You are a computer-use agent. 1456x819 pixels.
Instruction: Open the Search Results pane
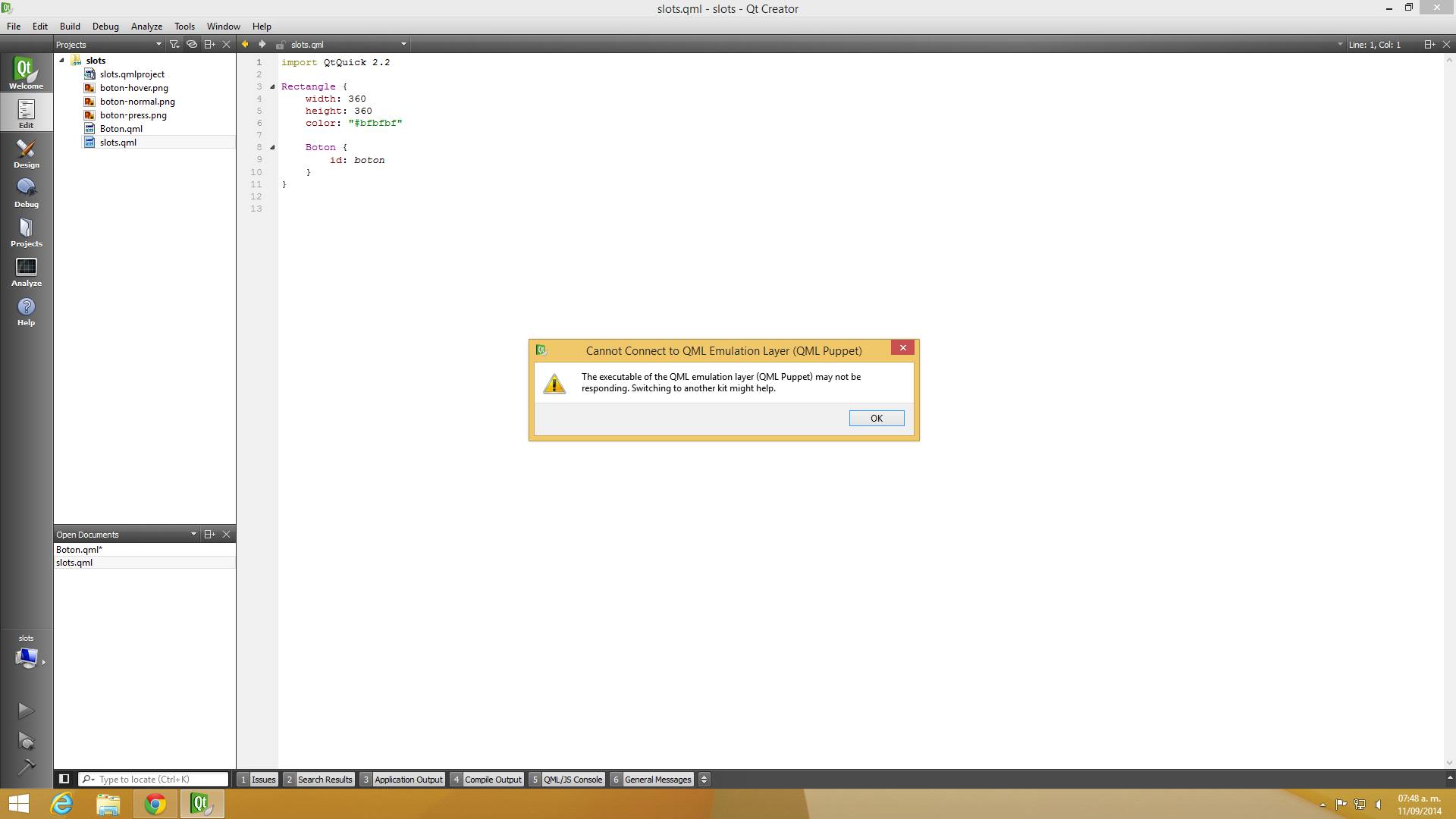(x=318, y=779)
